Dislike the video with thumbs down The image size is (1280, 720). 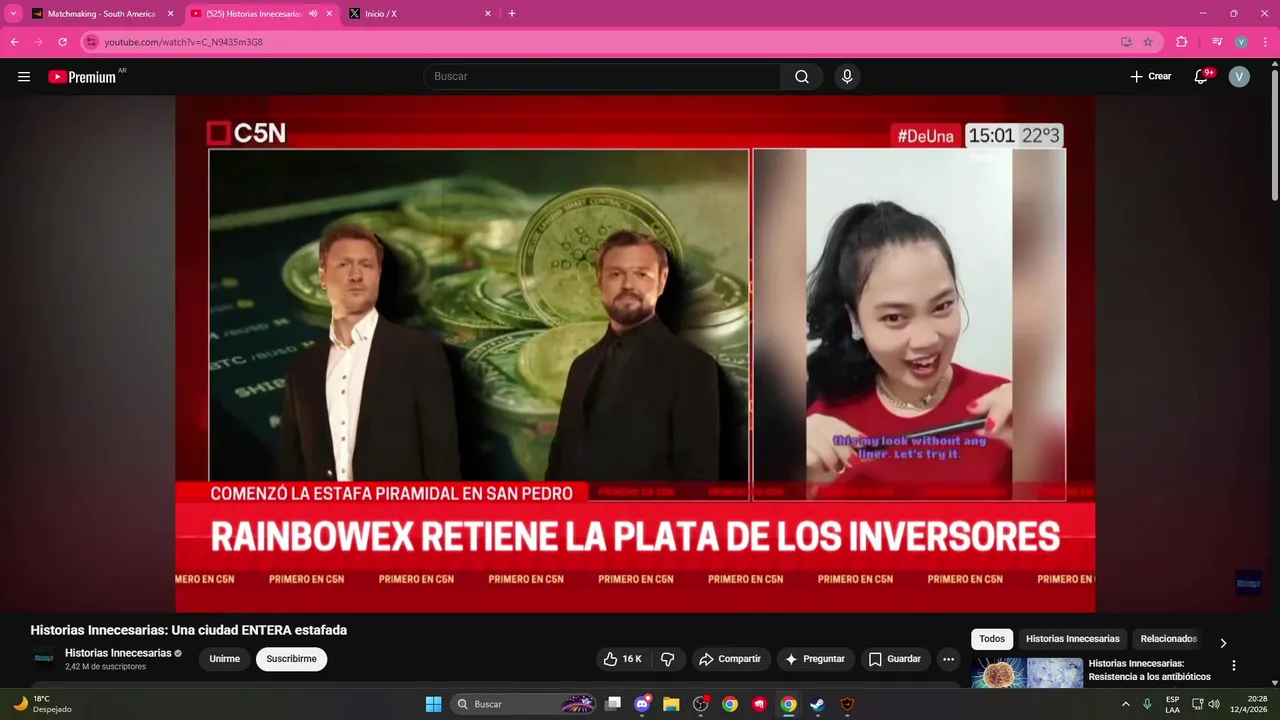coord(668,659)
